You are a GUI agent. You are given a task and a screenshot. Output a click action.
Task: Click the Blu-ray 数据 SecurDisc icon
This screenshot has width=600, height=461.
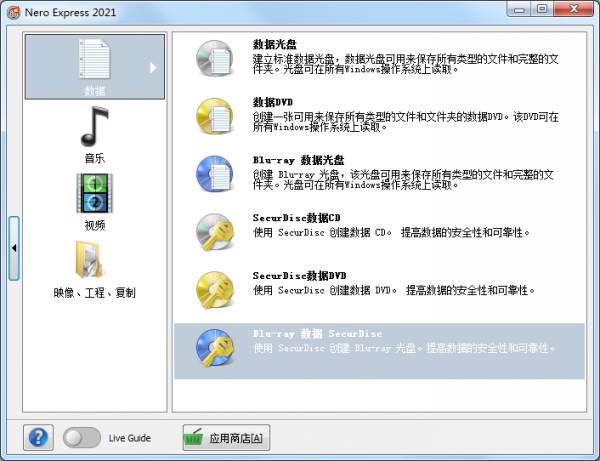click(214, 347)
